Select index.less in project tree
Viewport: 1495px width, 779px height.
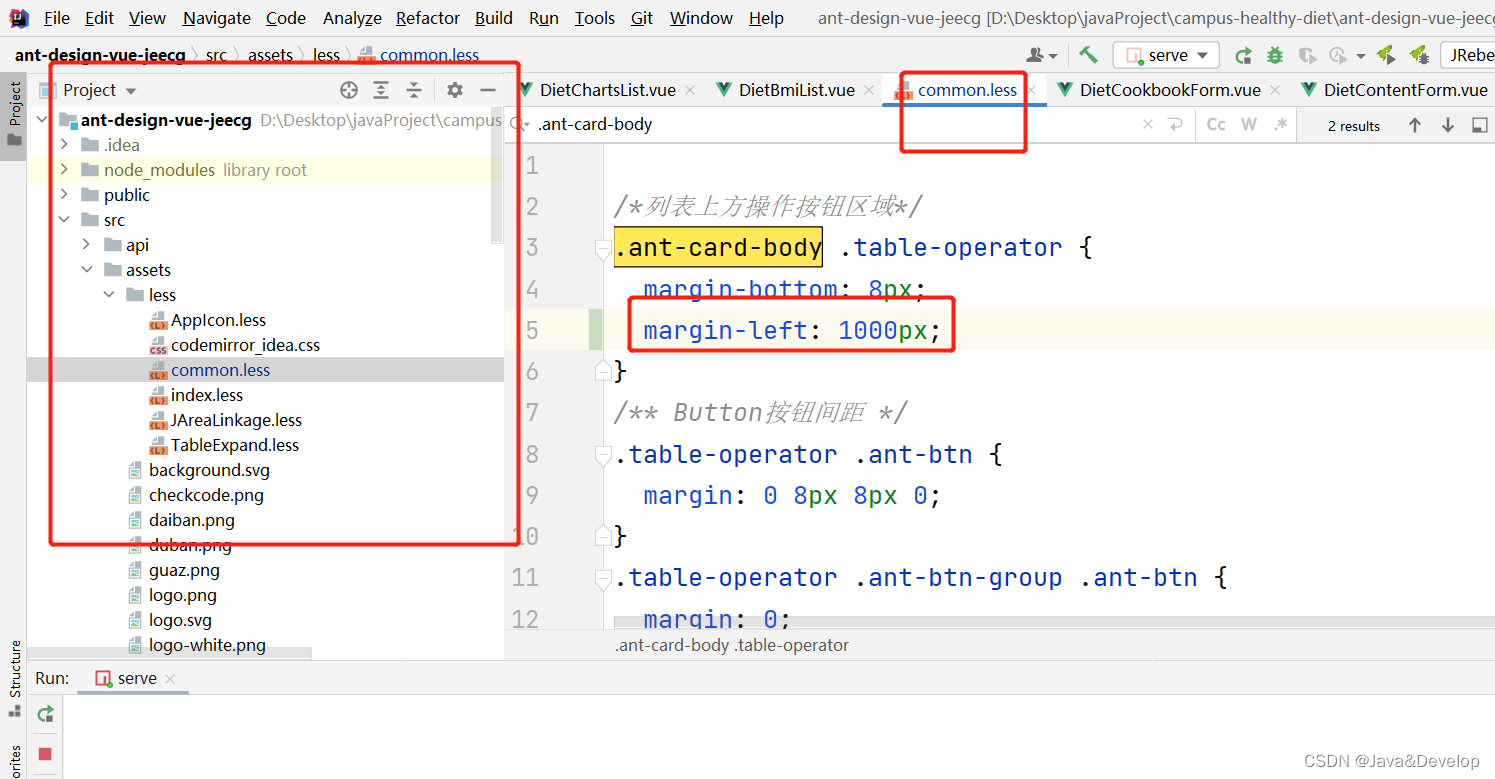[x=207, y=395]
